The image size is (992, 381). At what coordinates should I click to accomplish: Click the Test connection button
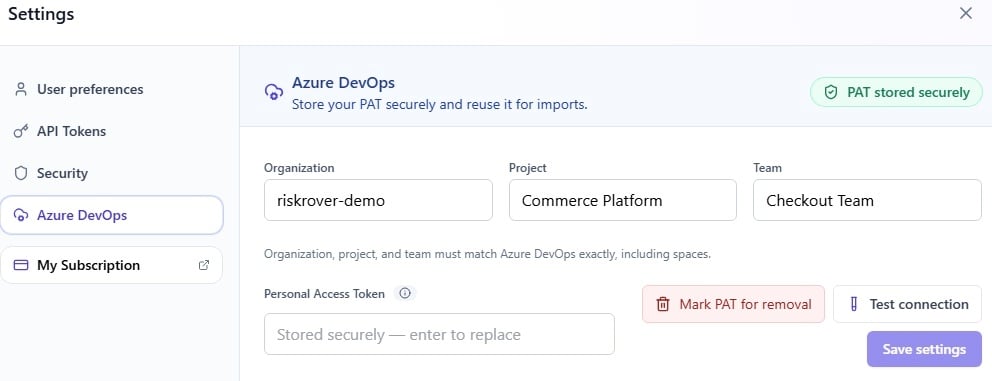(907, 304)
